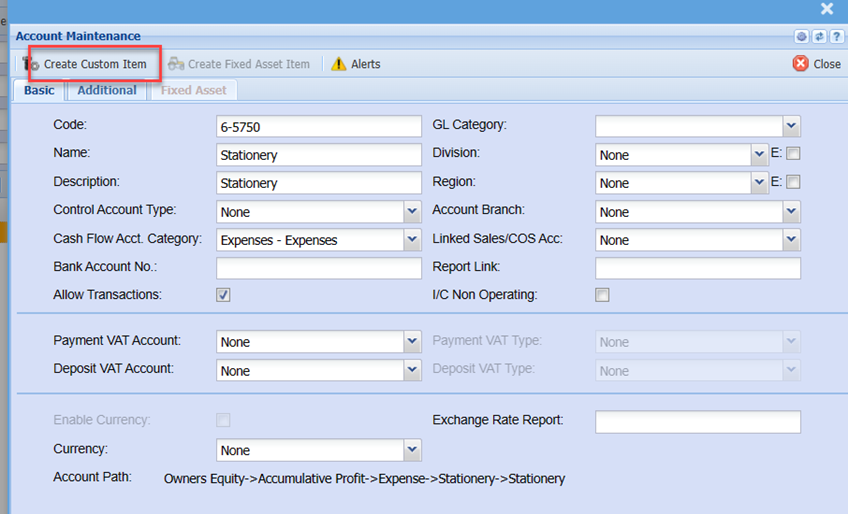Select the Basic tab
This screenshot has width=848, height=514.
(x=40, y=90)
